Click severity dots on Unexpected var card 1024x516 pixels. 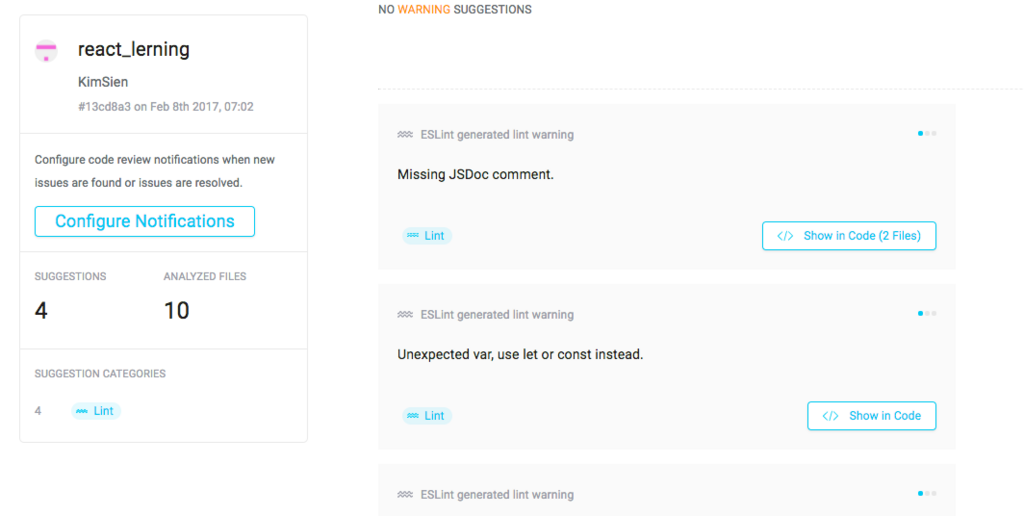(927, 314)
